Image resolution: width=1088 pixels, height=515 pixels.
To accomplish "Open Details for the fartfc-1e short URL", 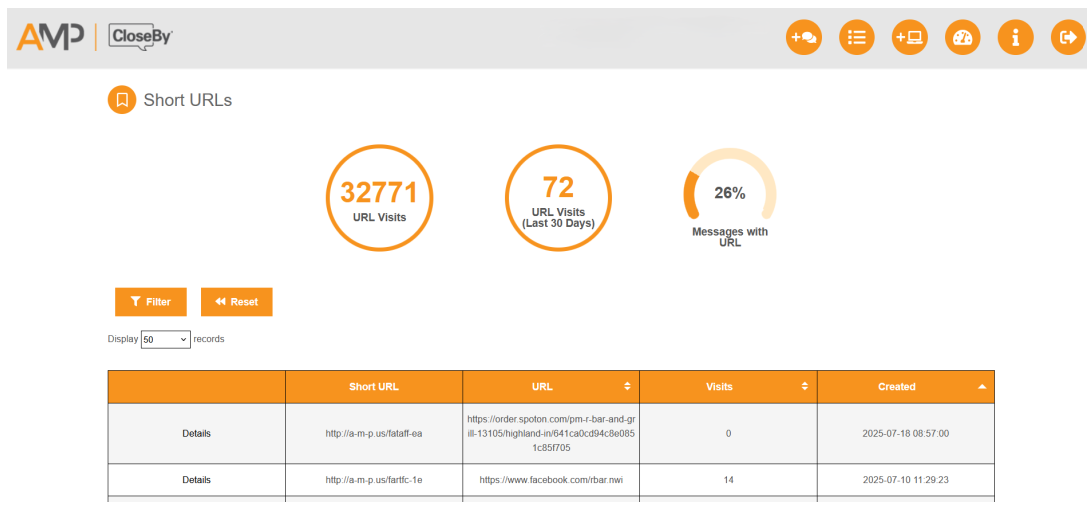I will pyautogui.click(x=196, y=480).
